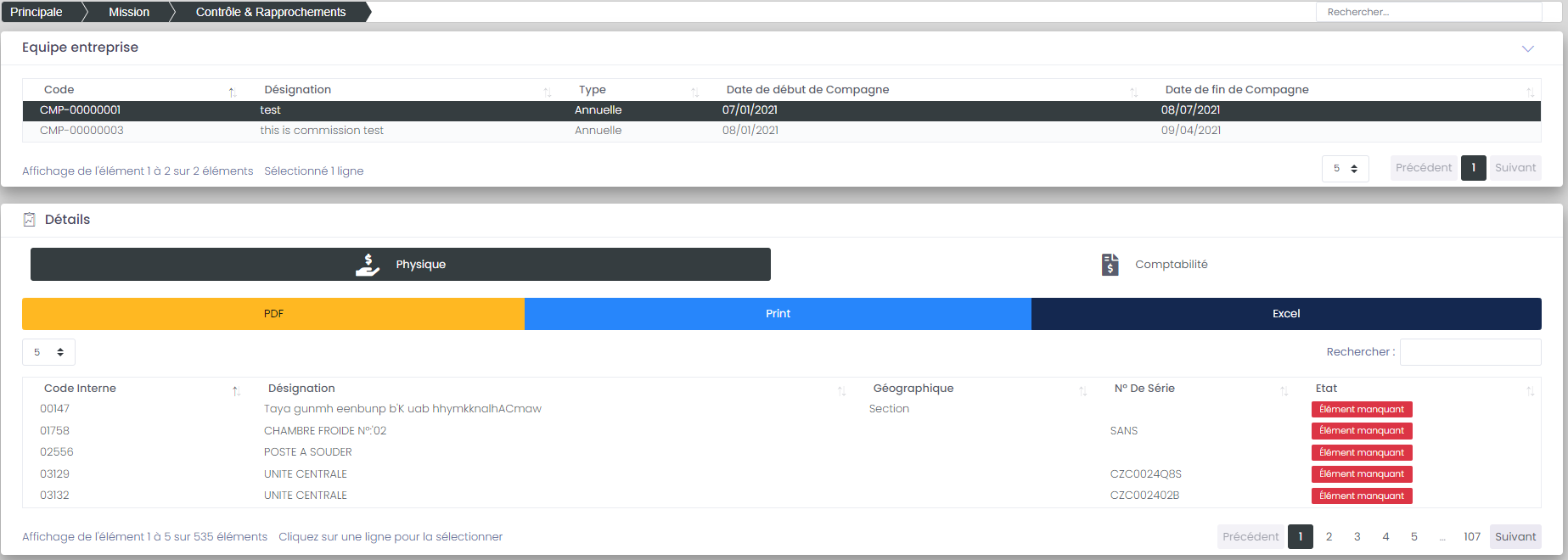Viewport: 1568px width, 560px height.
Task: Sort by Date de fin de Compagne
Action: pyautogui.click(x=1530, y=92)
